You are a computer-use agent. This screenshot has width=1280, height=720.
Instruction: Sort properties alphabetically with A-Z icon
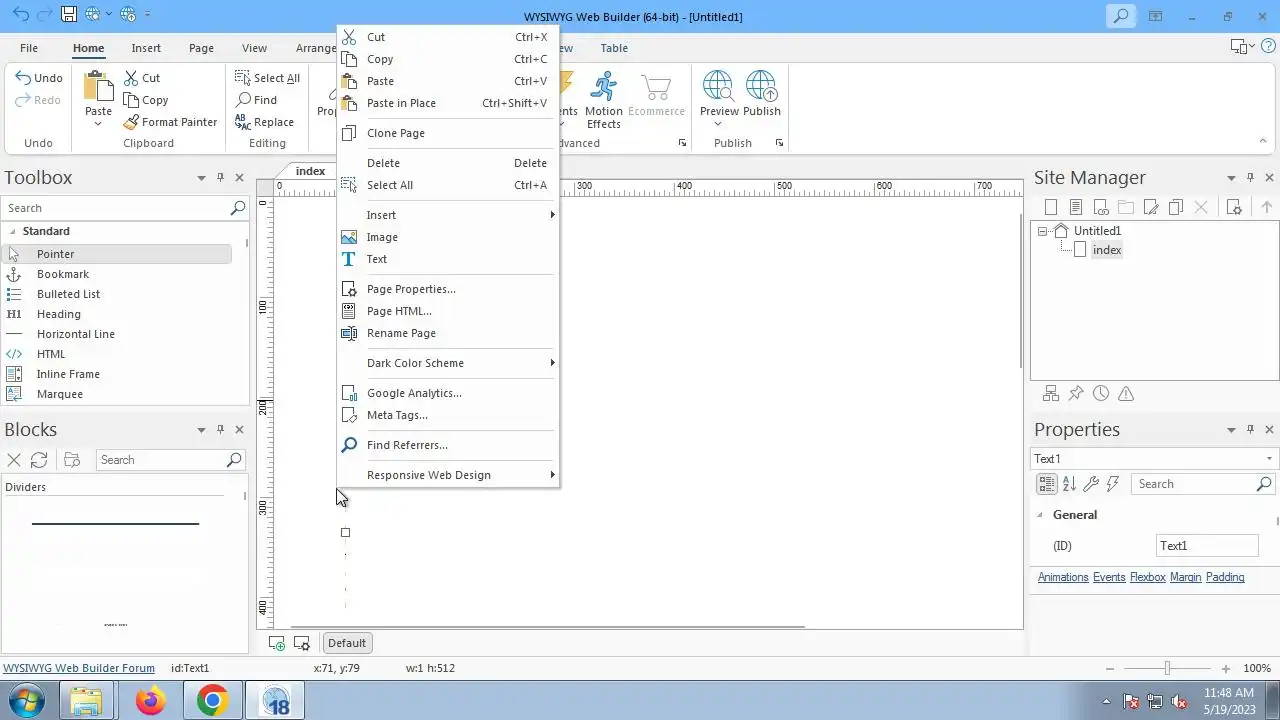[x=1069, y=484]
